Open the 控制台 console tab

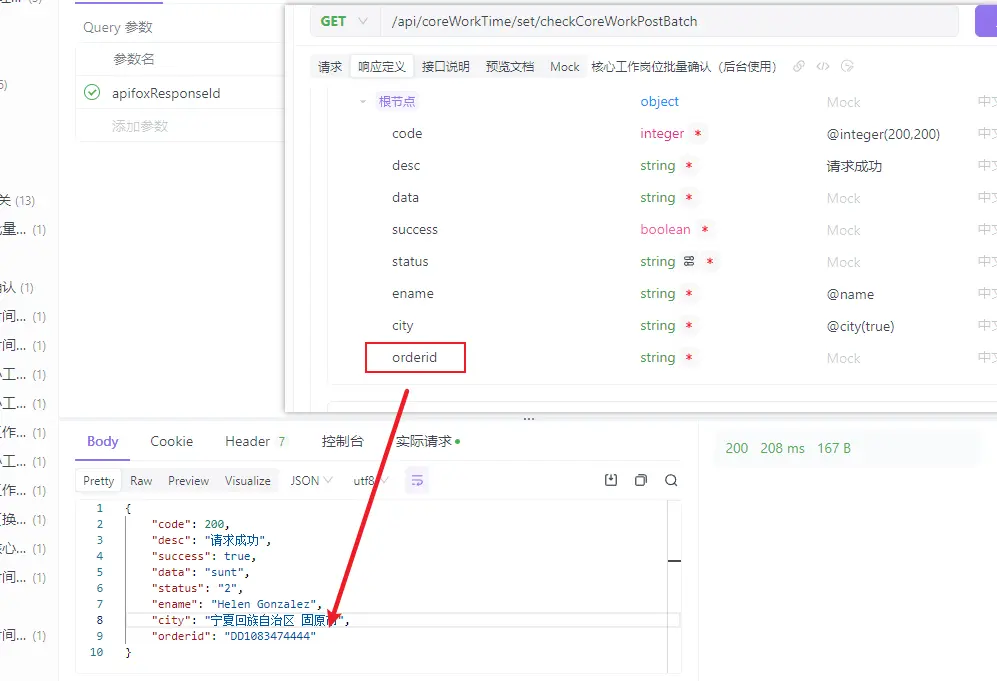(342, 441)
